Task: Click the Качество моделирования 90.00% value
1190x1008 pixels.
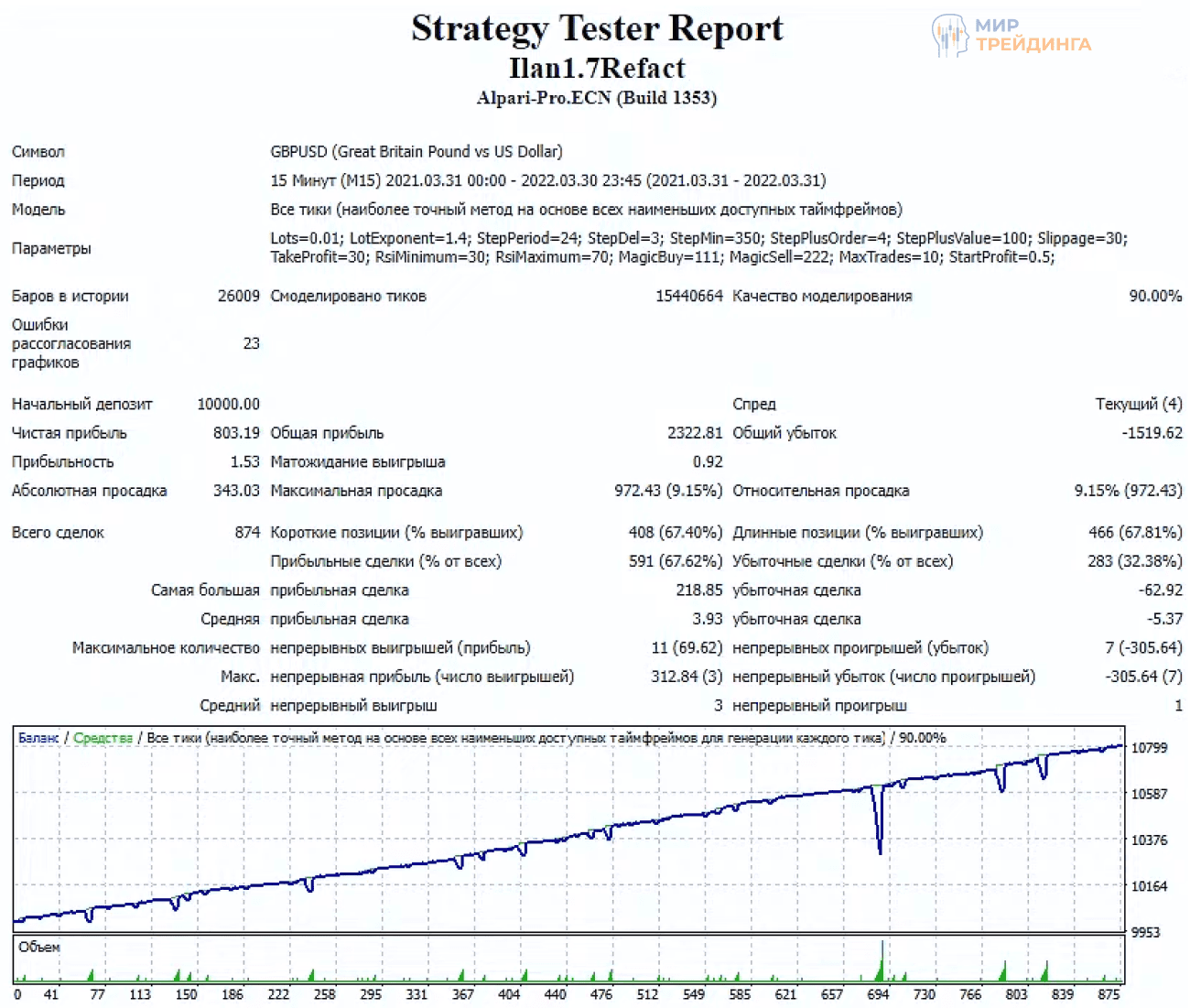Action: pyautogui.click(x=1155, y=296)
